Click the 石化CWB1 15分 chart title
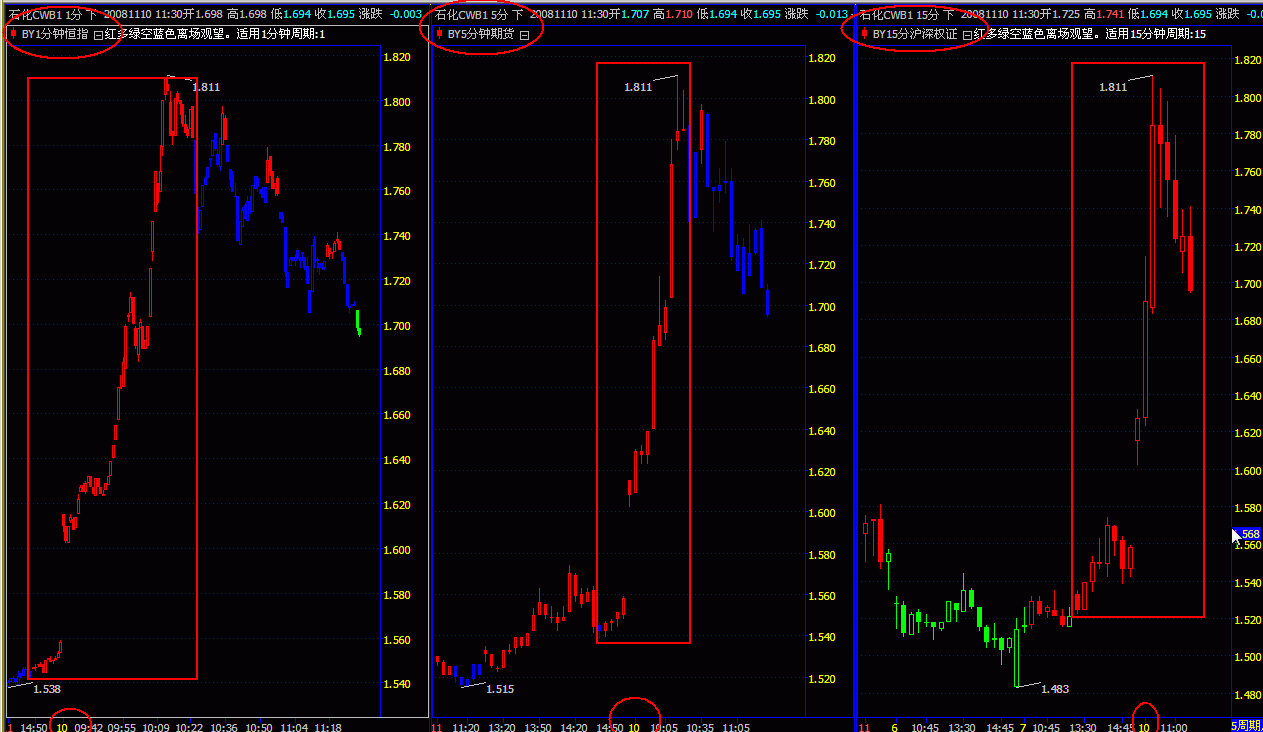The width and height of the screenshot is (1263, 732). point(900,14)
